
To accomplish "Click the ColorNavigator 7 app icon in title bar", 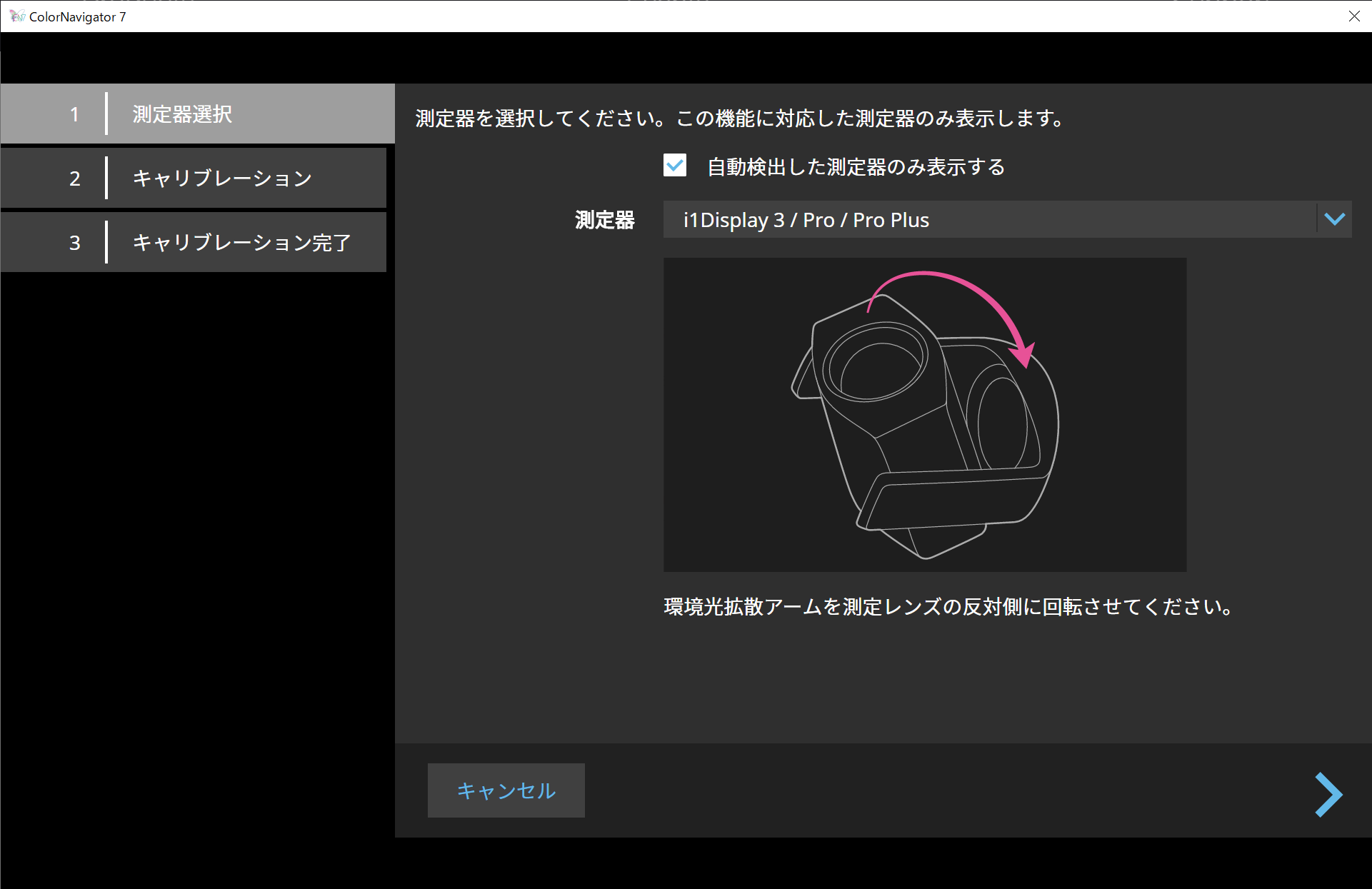I will click(x=17, y=16).
